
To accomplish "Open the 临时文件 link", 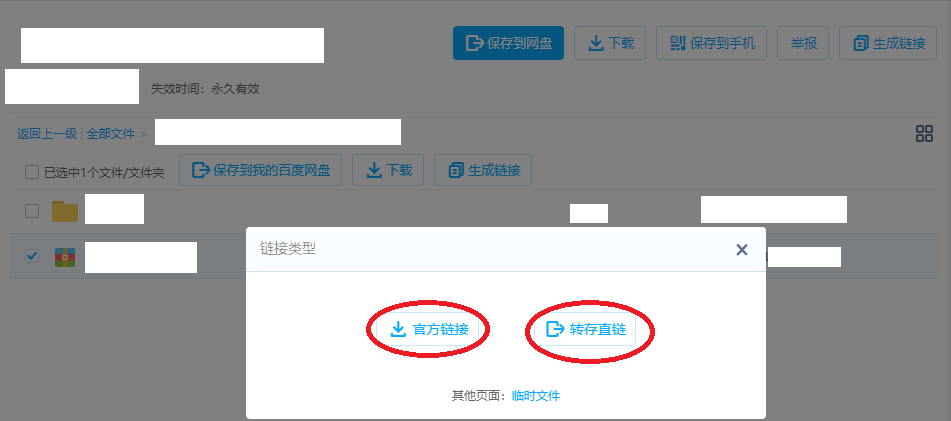I will pyautogui.click(x=536, y=396).
